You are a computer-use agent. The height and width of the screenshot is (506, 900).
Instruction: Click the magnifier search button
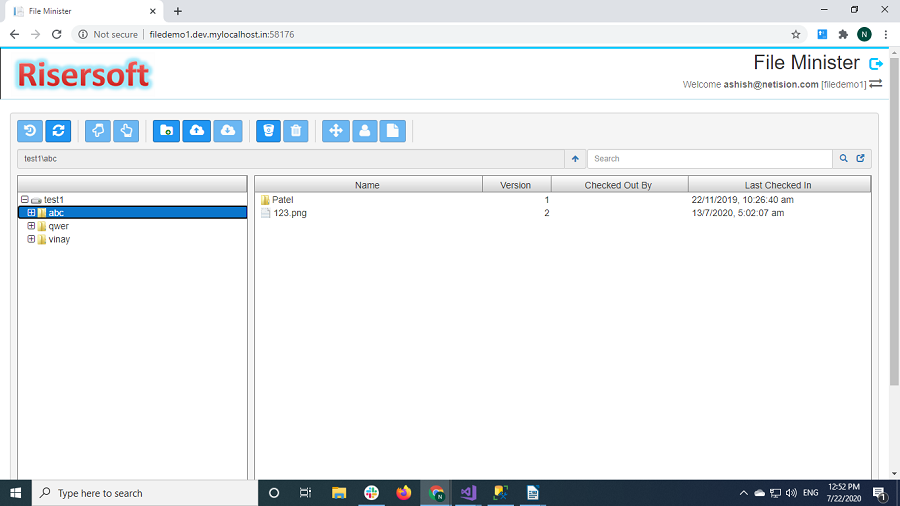(843, 159)
